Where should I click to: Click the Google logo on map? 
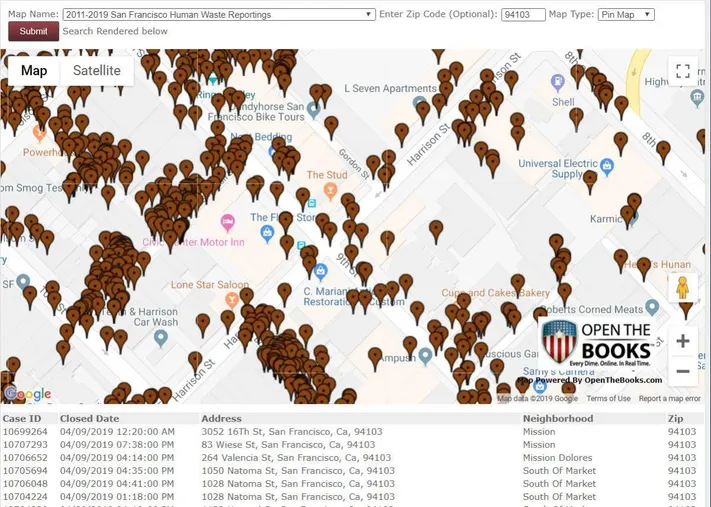pos(28,394)
